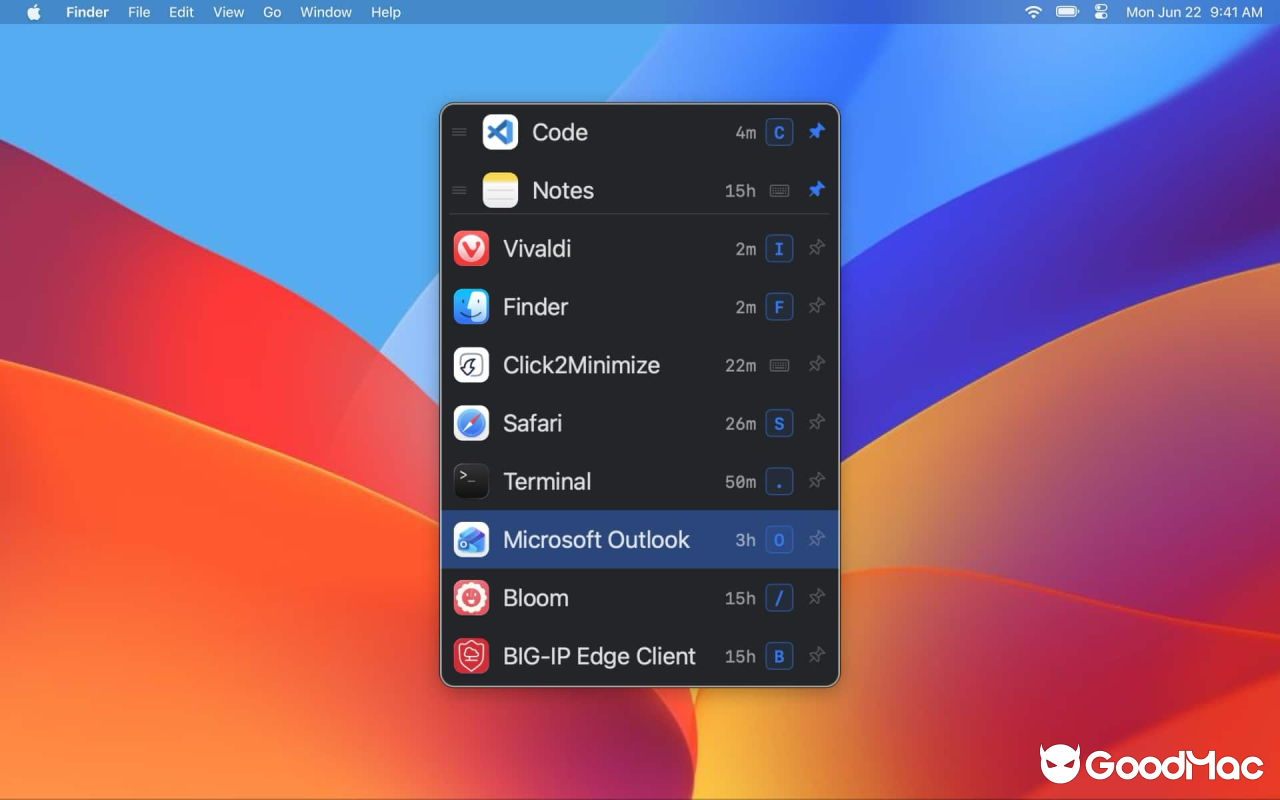The image size is (1280, 800).
Task: Unpin Notes using its blue pin
Action: pos(817,189)
